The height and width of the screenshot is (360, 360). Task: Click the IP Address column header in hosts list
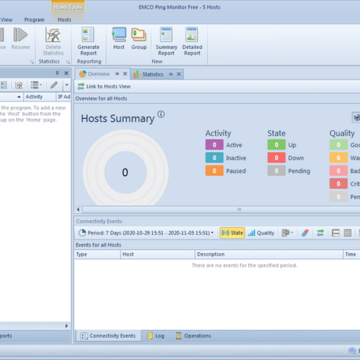coord(64,97)
